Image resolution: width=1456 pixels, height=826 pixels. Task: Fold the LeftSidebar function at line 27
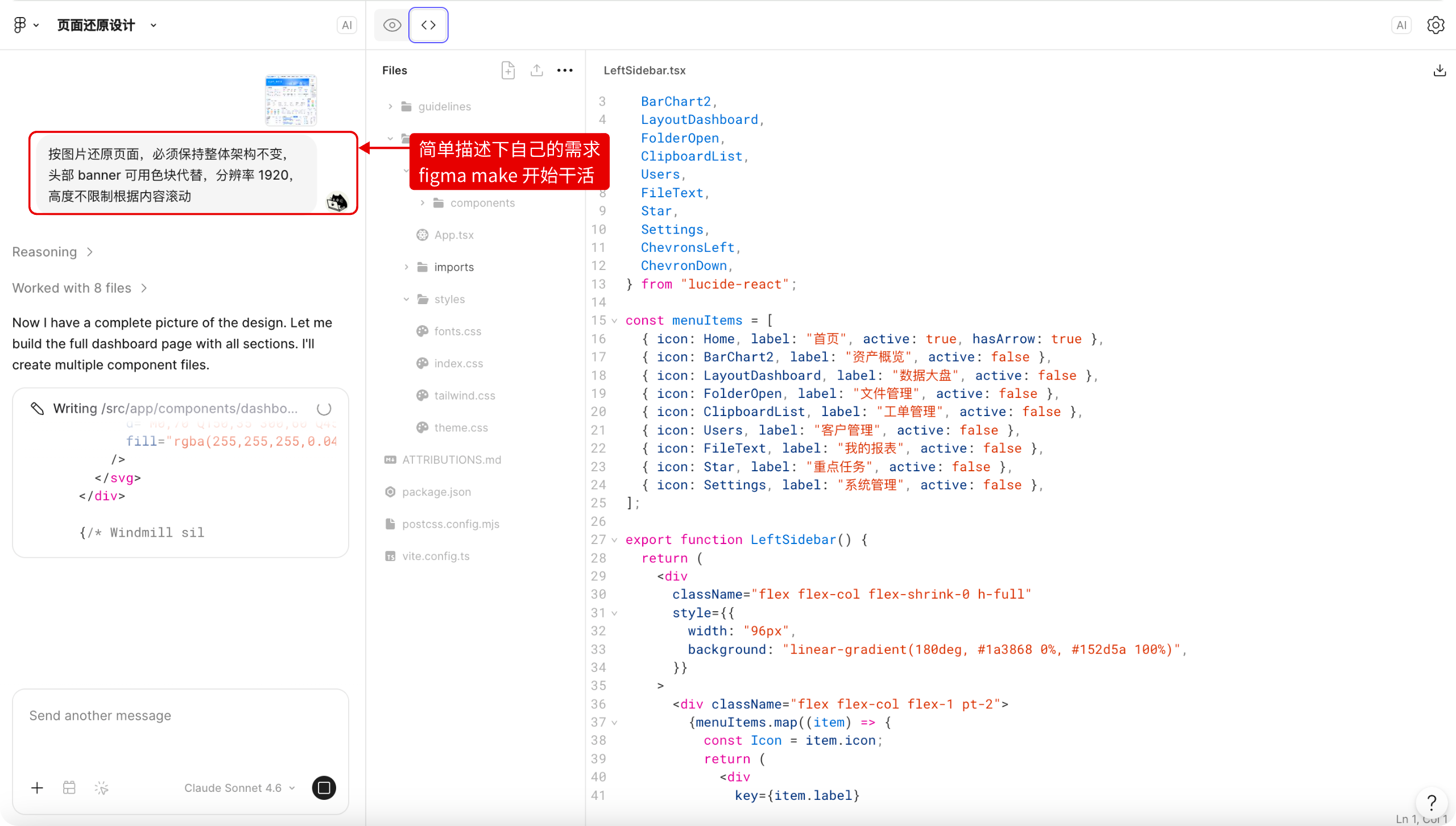614,540
